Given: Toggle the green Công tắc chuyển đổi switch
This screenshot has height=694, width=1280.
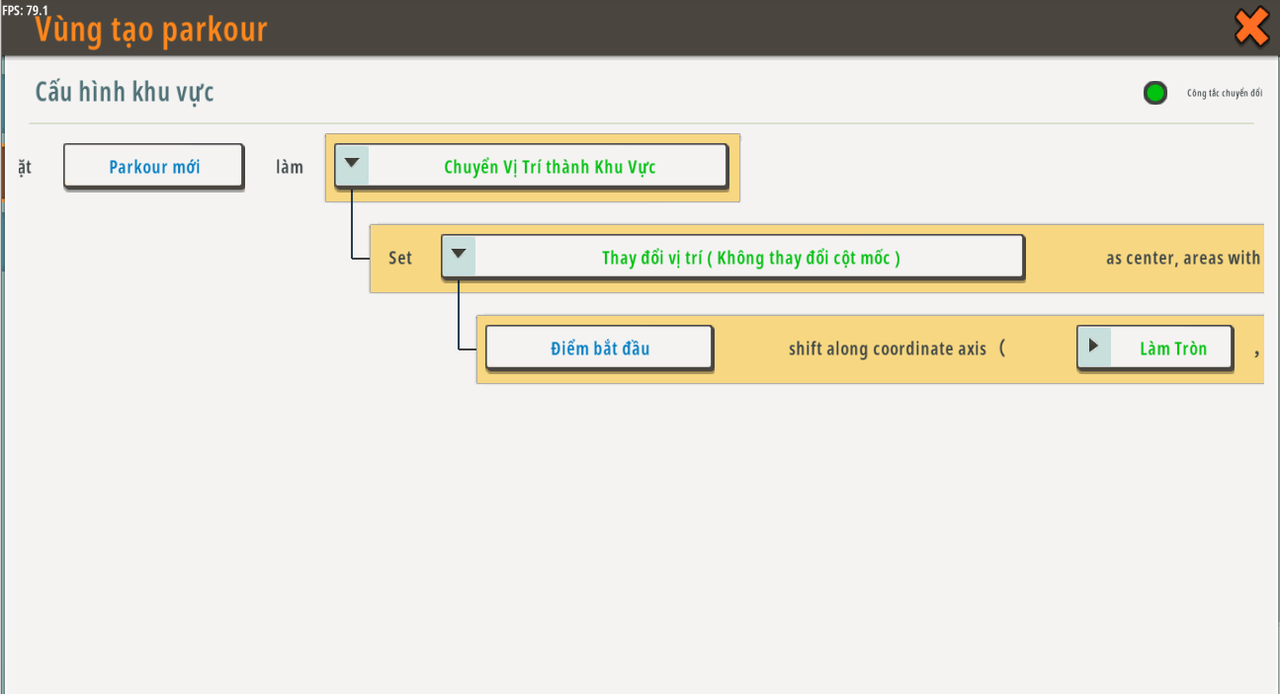Looking at the screenshot, I should coord(1155,93).
